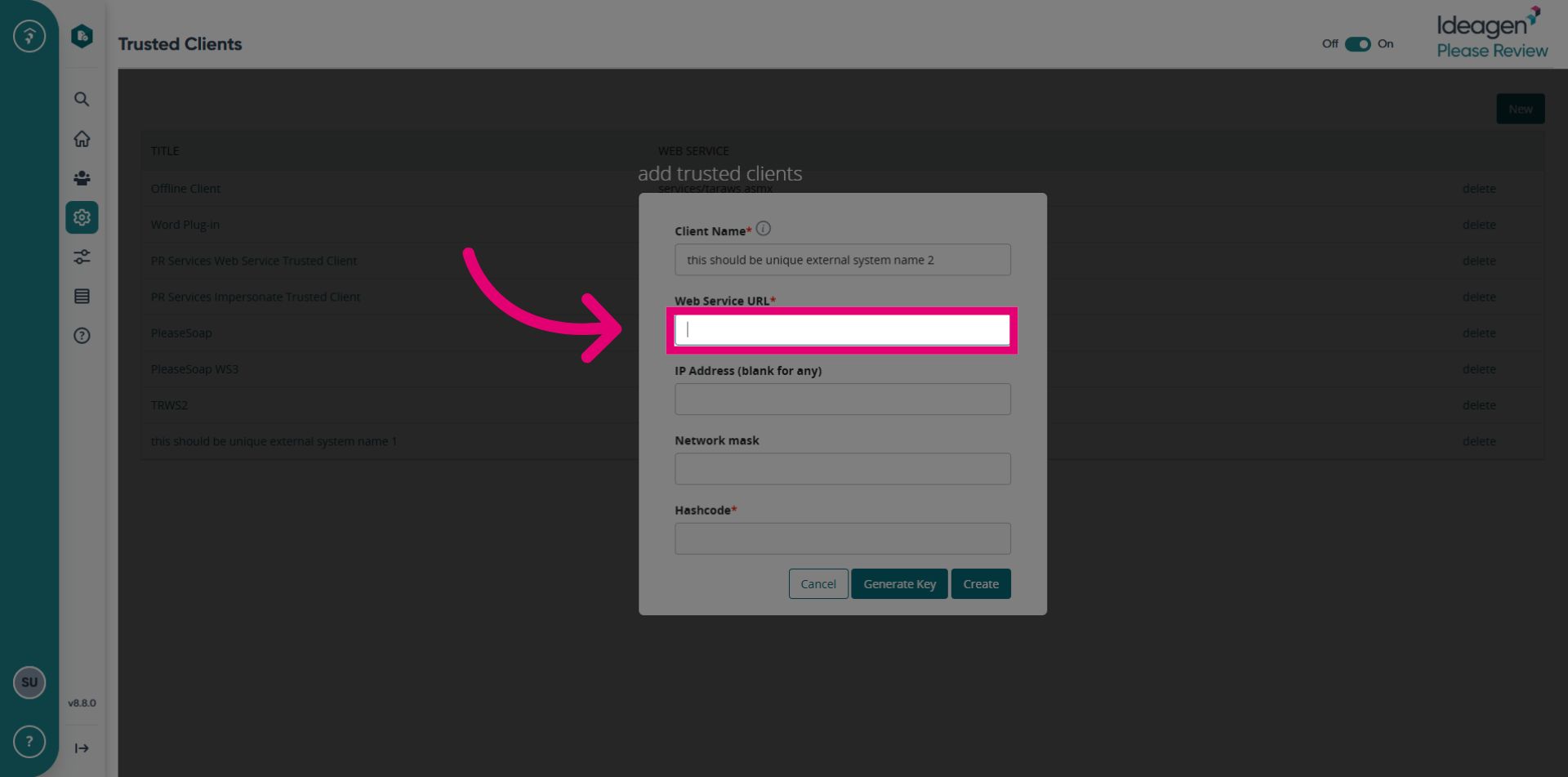
Task: Click the TITLE column header
Action: pos(165,151)
